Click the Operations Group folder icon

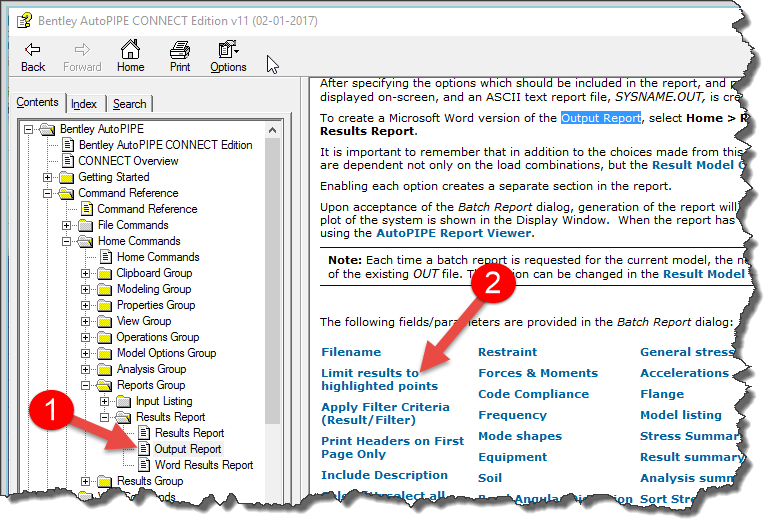coord(104,337)
